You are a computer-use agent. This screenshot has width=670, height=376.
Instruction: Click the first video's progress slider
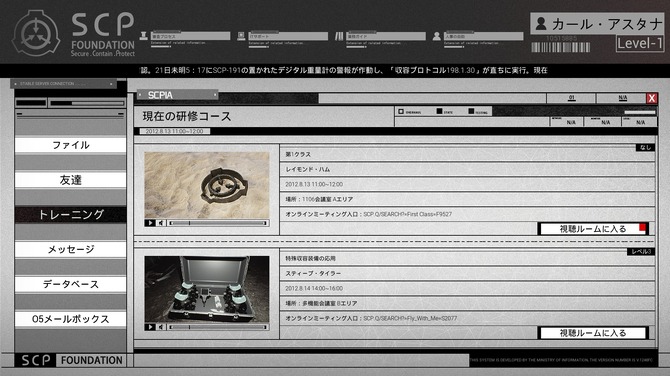pyautogui.click(x=218, y=223)
